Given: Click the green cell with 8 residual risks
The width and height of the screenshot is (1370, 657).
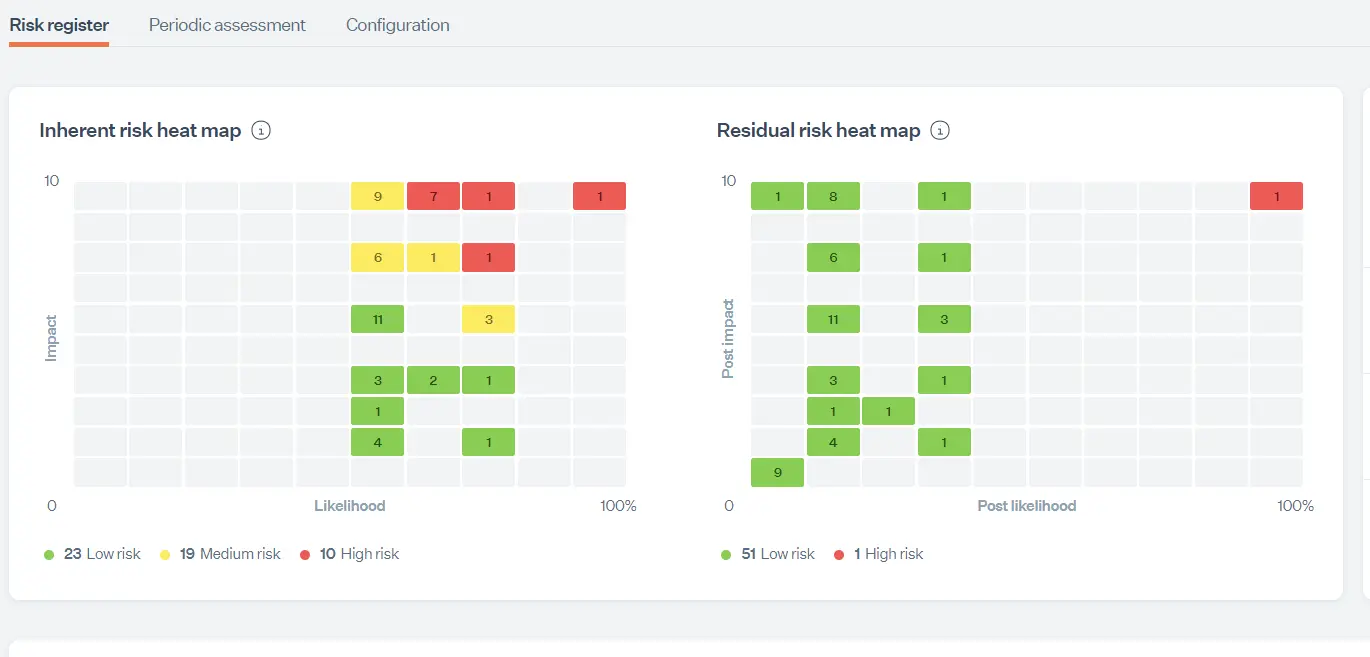Looking at the screenshot, I should [x=833, y=195].
